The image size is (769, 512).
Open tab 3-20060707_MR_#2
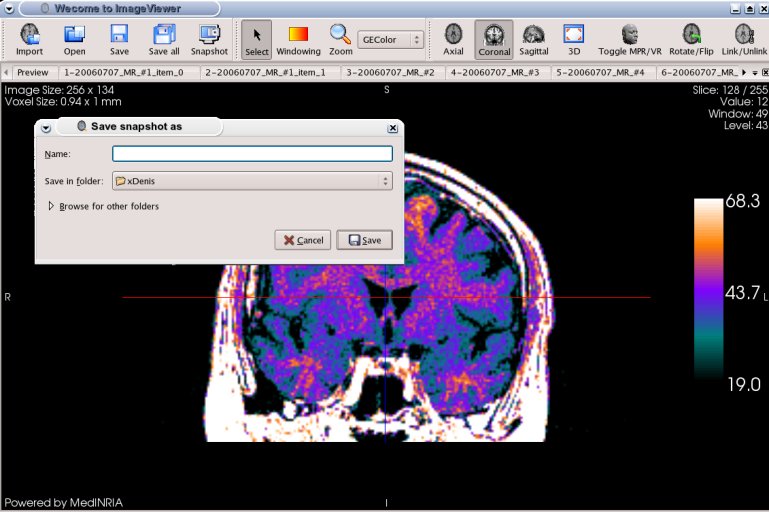click(x=391, y=73)
